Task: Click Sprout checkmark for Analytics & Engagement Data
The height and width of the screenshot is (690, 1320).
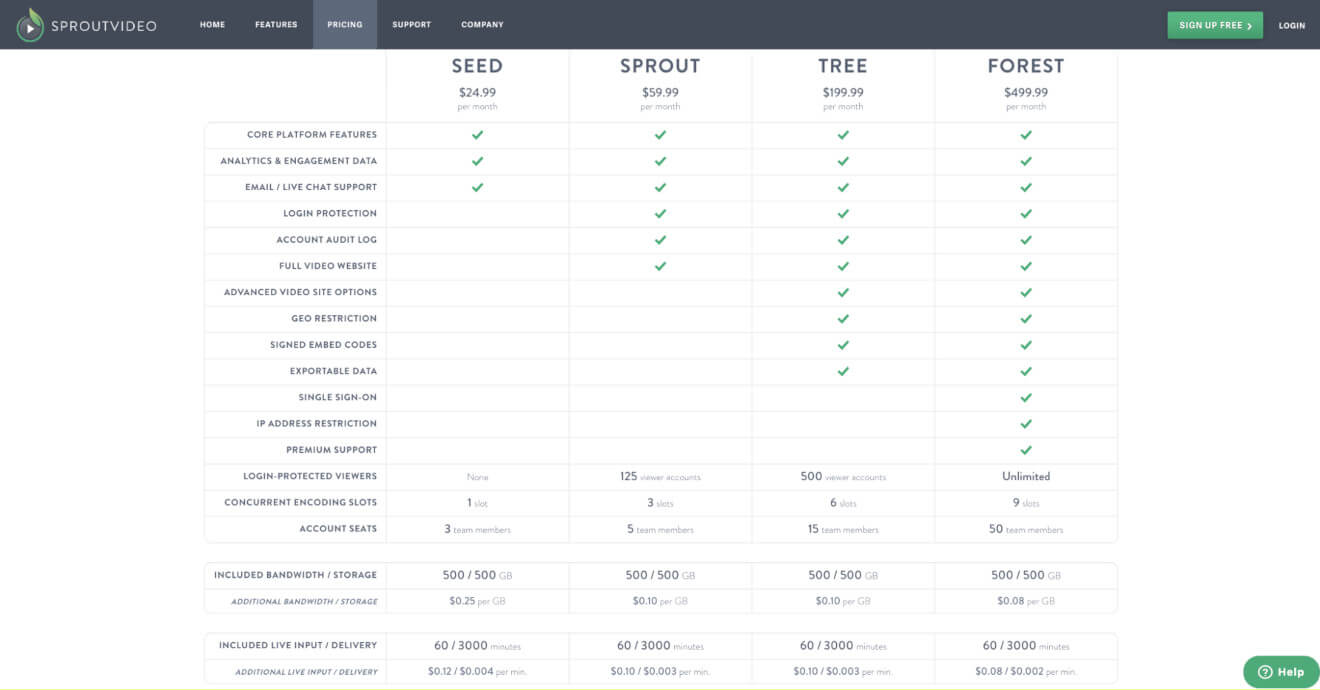Action: [x=660, y=161]
